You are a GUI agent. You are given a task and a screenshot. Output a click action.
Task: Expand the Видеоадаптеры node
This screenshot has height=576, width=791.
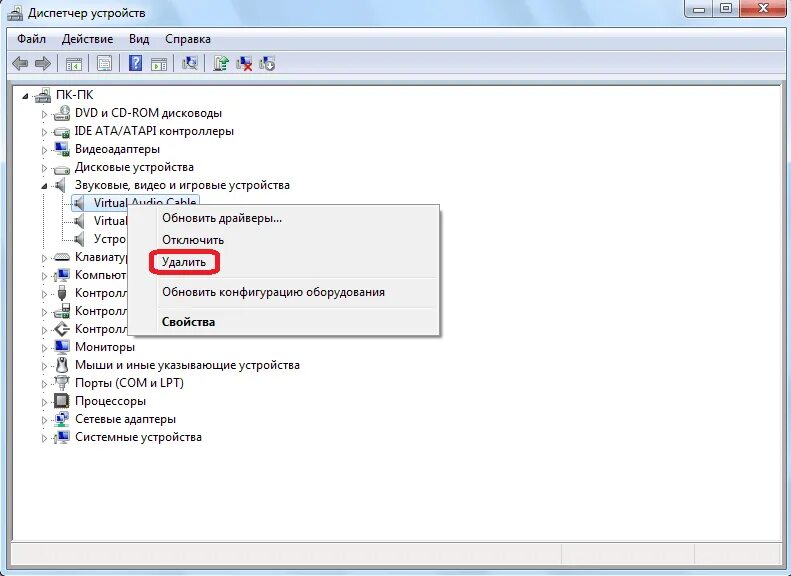pos(44,150)
